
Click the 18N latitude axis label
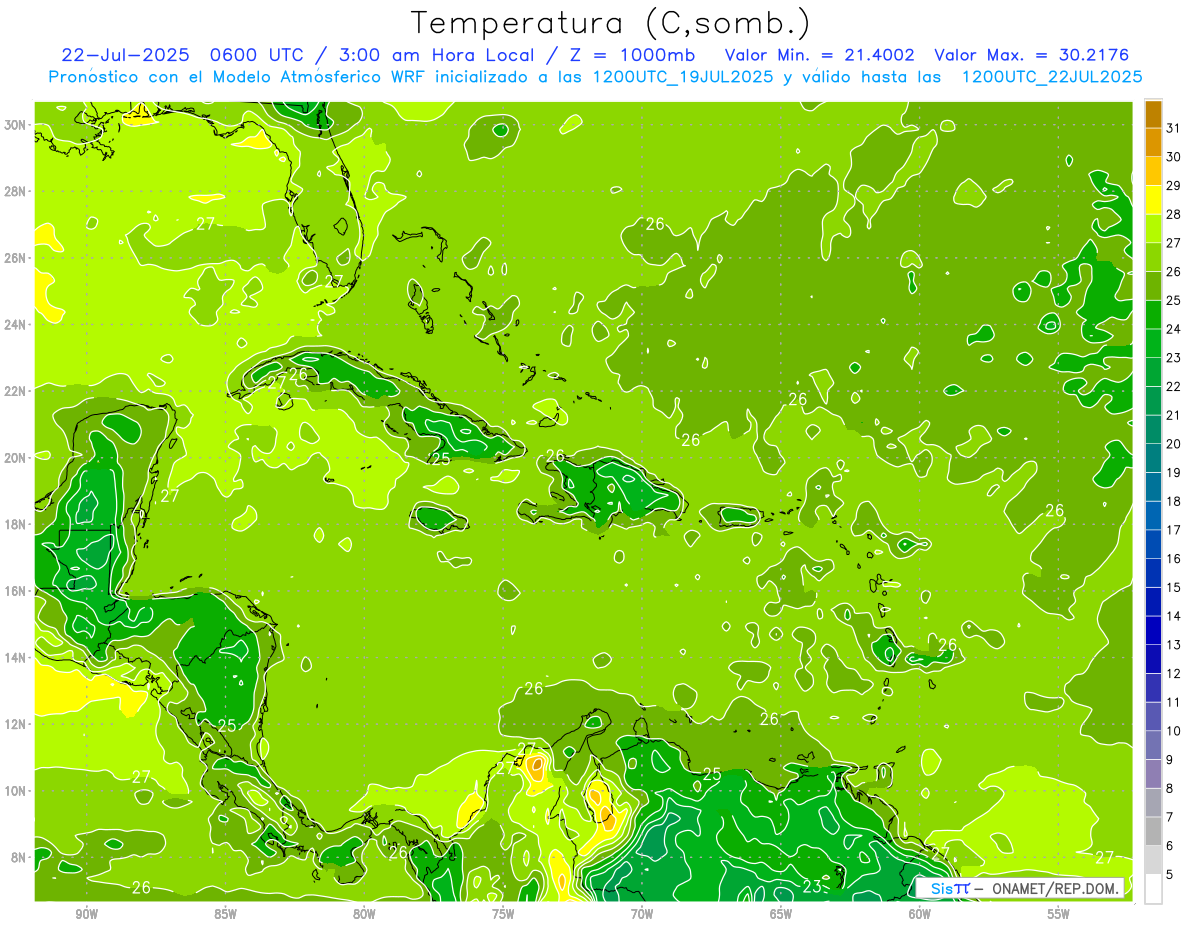[16, 525]
